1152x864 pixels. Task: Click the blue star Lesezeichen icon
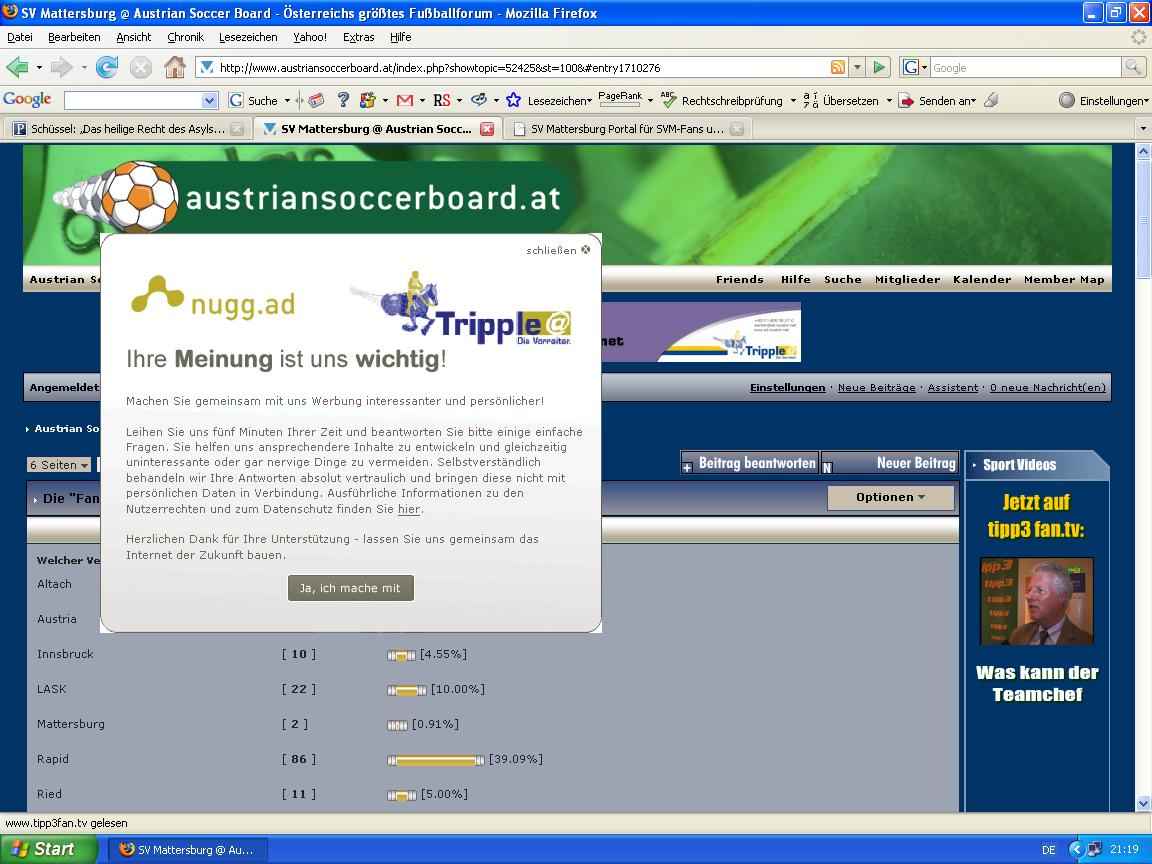pyautogui.click(x=514, y=100)
